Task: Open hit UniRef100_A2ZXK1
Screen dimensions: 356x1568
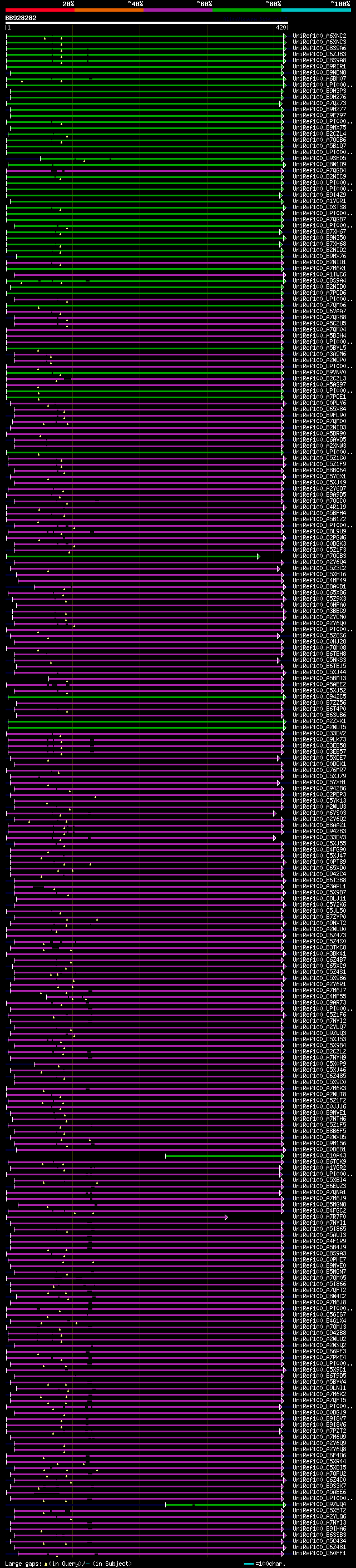Action: [x=319, y=721]
